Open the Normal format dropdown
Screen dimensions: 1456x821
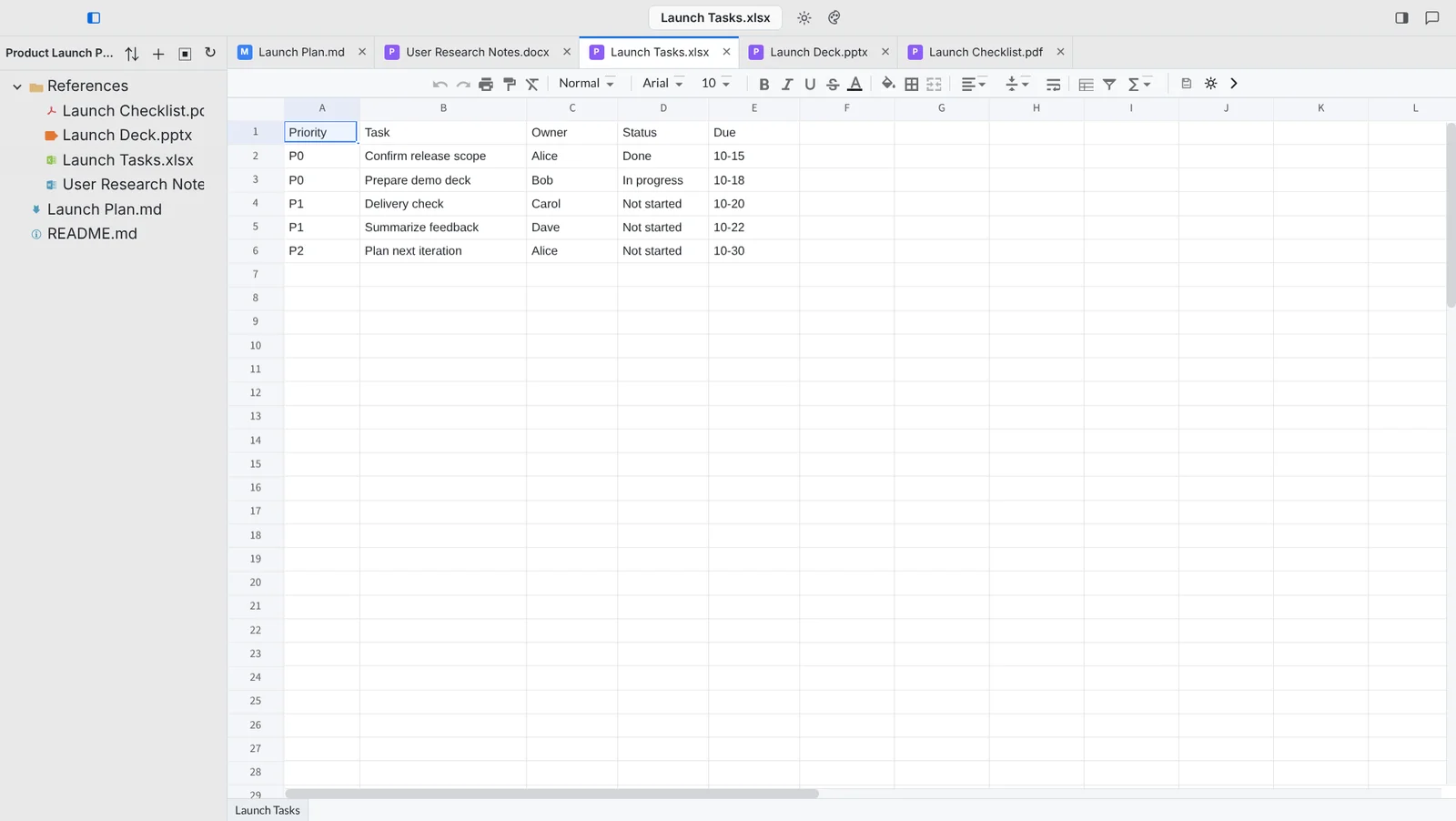tap(586, 83)
